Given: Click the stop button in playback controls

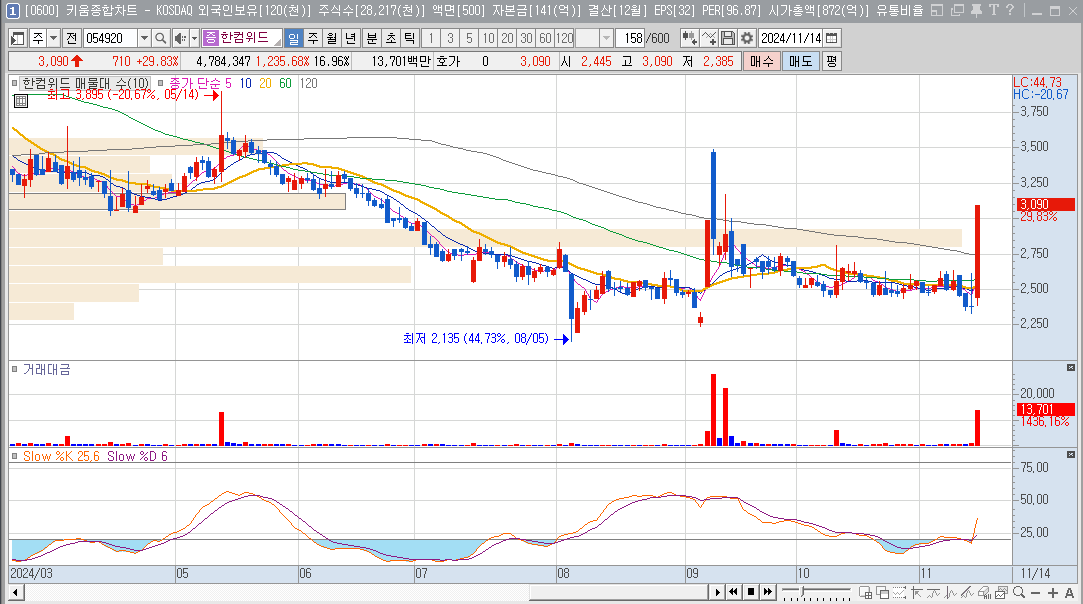Looking at the screenshot, I should point(751,592).
